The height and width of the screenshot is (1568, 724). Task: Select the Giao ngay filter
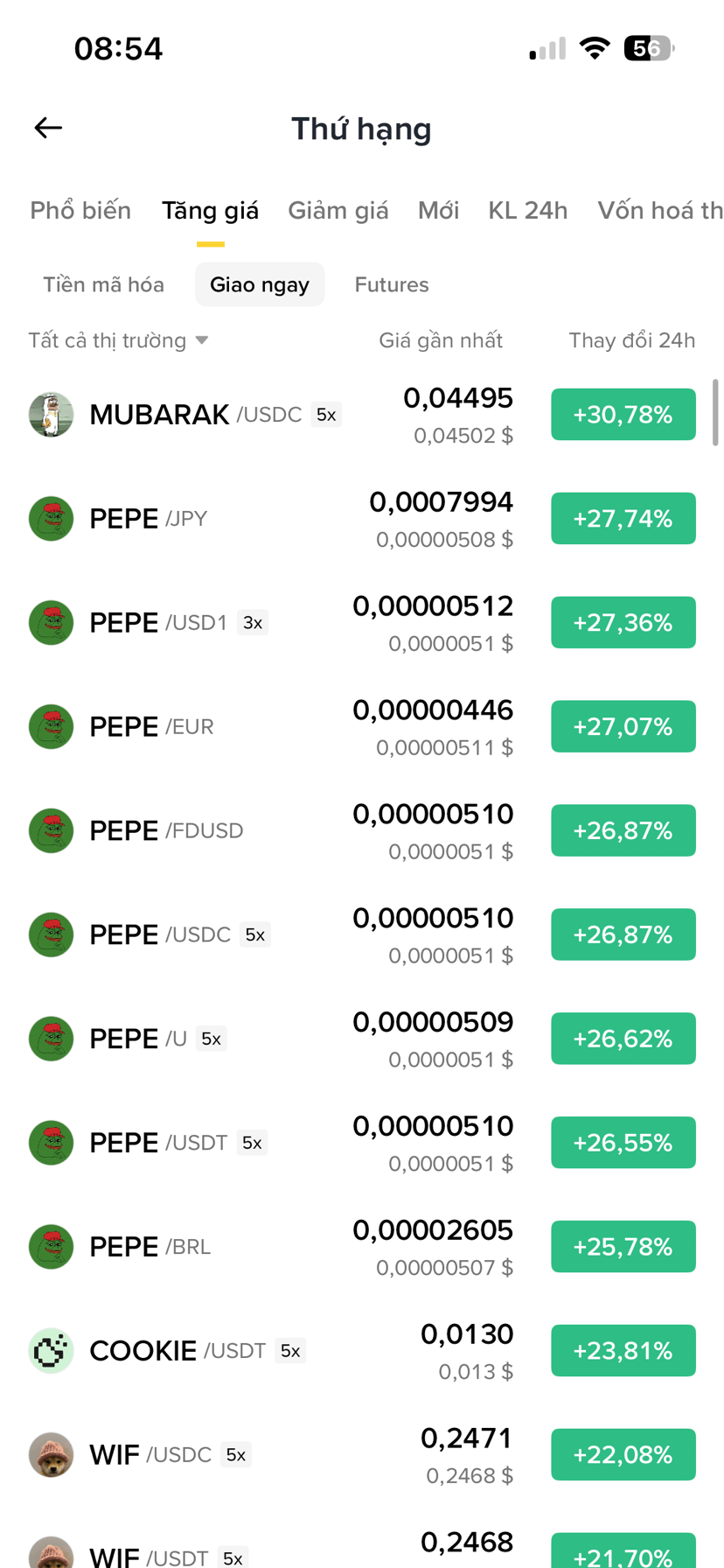[260, 284]
